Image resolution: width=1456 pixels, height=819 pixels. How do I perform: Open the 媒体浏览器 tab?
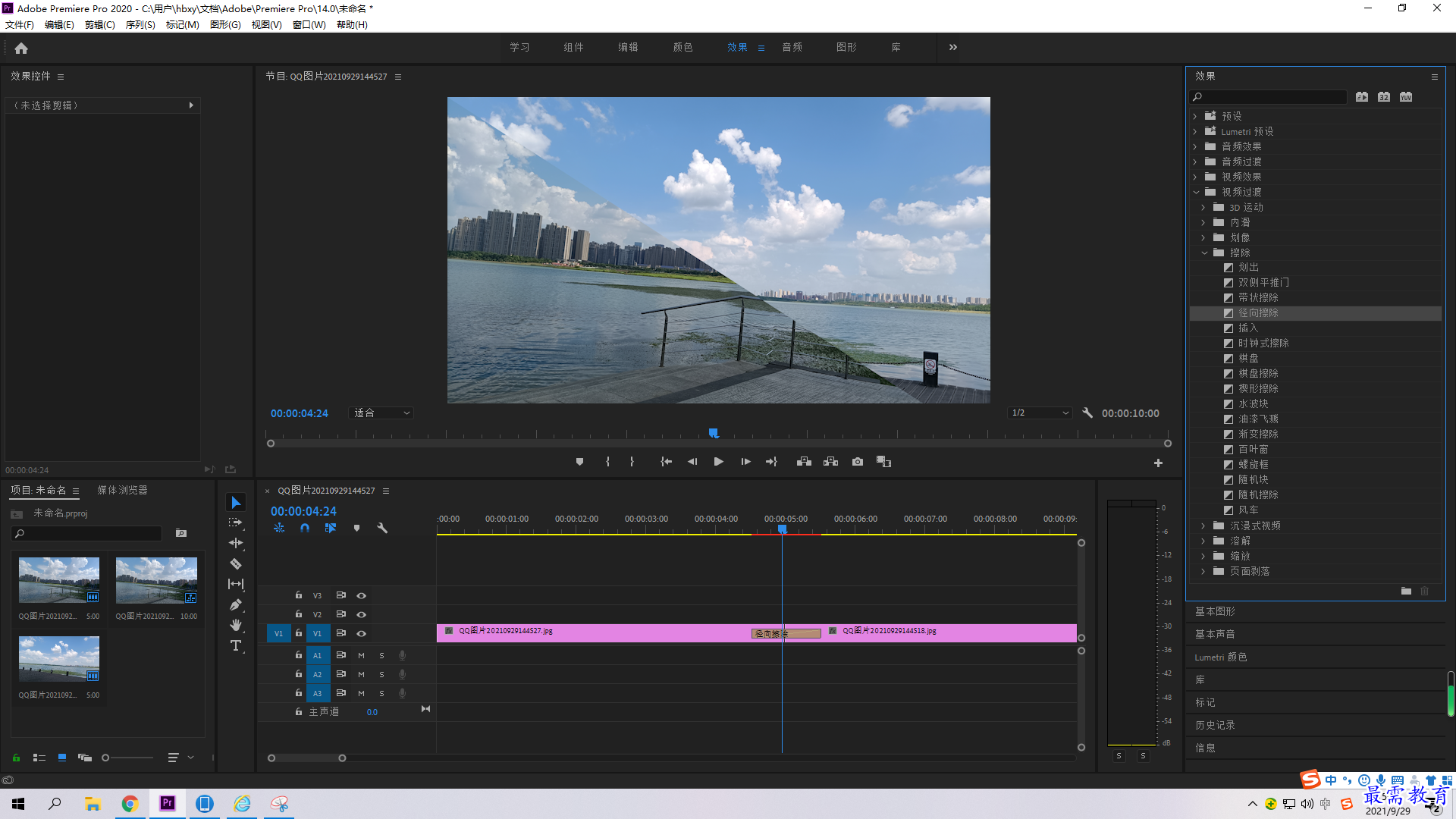pos(122,490)
